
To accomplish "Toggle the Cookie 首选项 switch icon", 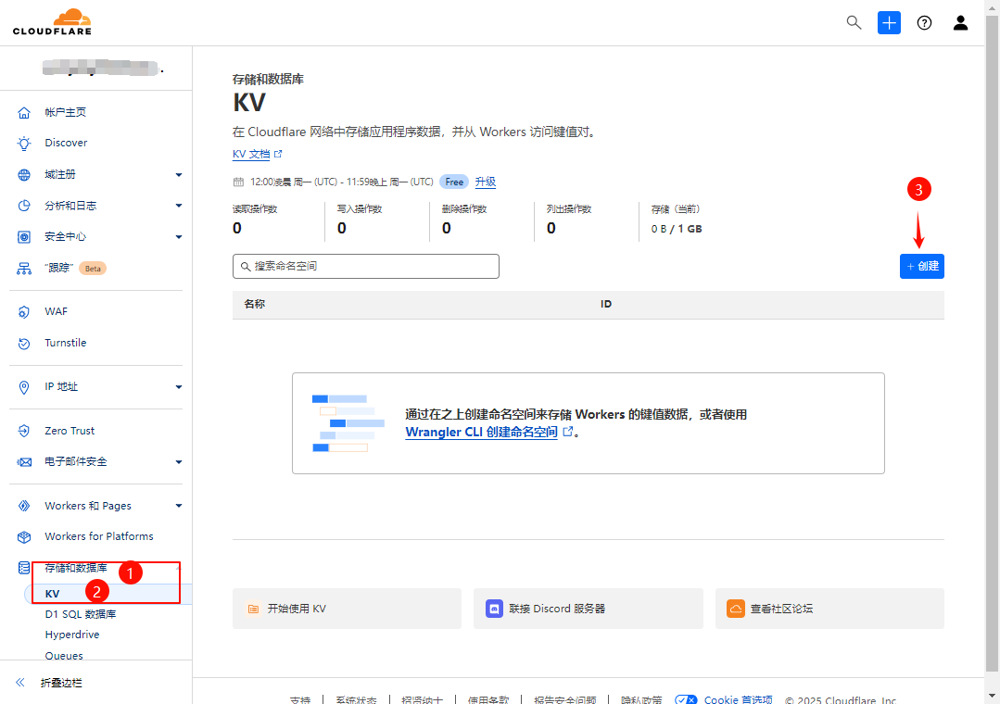I will (686, 700).
